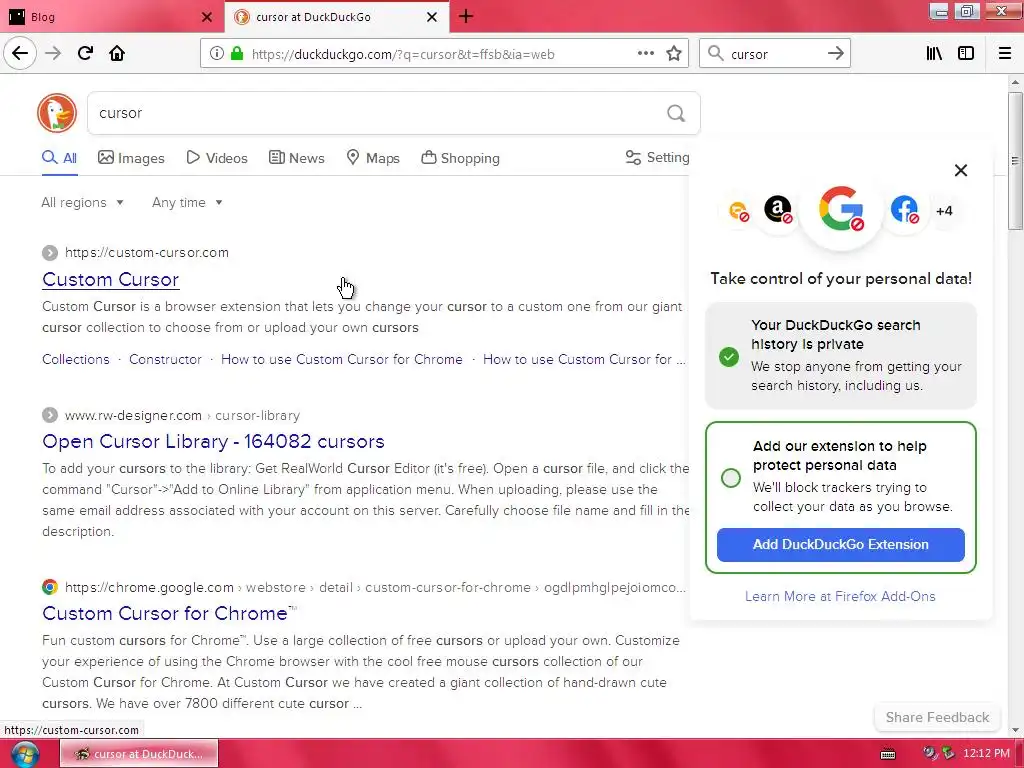Click the scrollbar down arrow
Screen dimensions: 1024x768
[x=1015, y=729]
